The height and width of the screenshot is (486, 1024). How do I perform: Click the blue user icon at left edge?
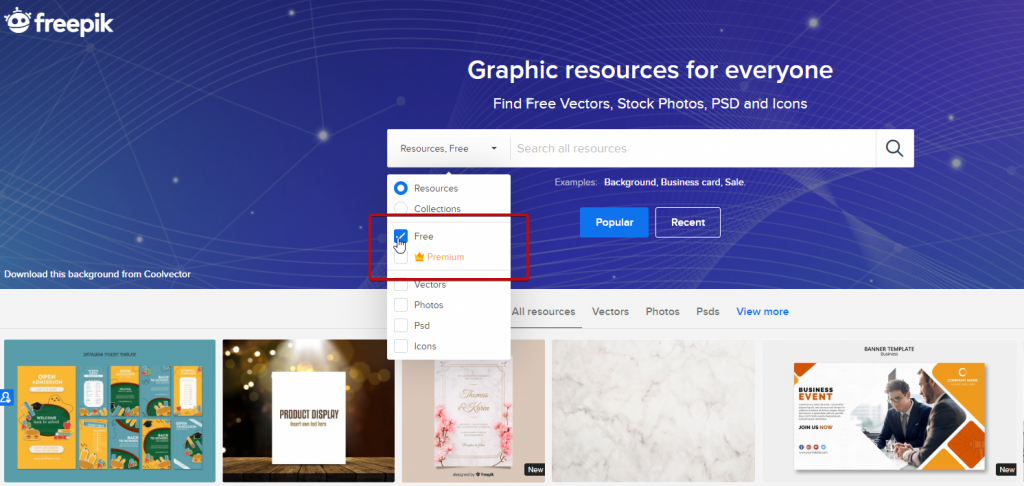[x=5, y=397]
